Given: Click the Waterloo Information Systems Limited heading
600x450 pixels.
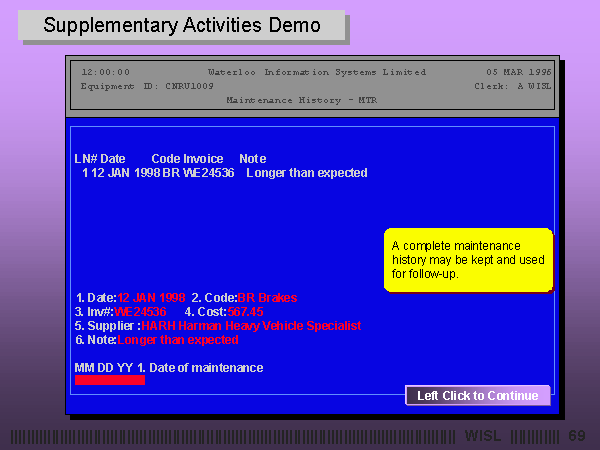Looking at the screenshot, I should [317, 72].
